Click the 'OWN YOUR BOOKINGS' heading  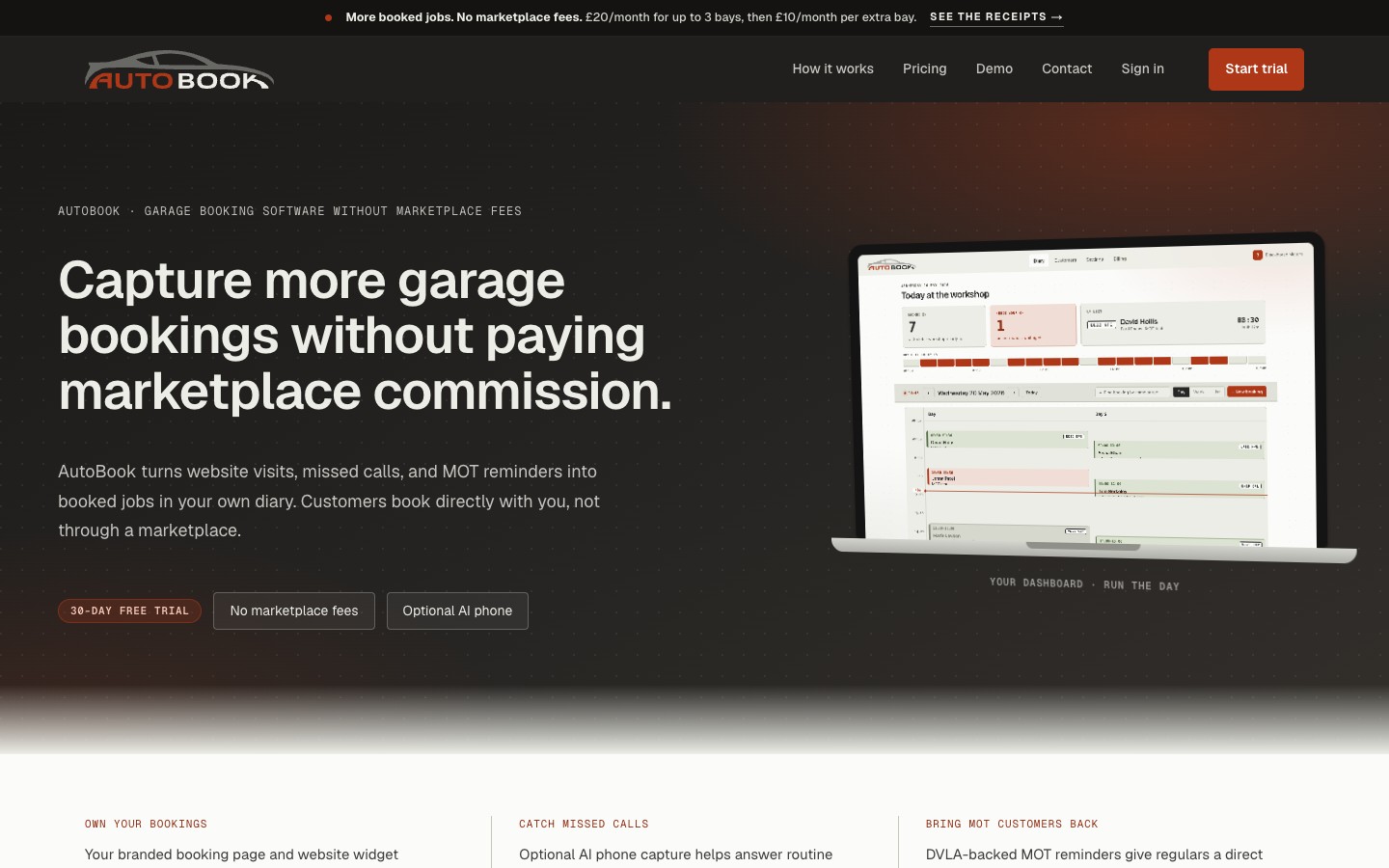(146, 824)
